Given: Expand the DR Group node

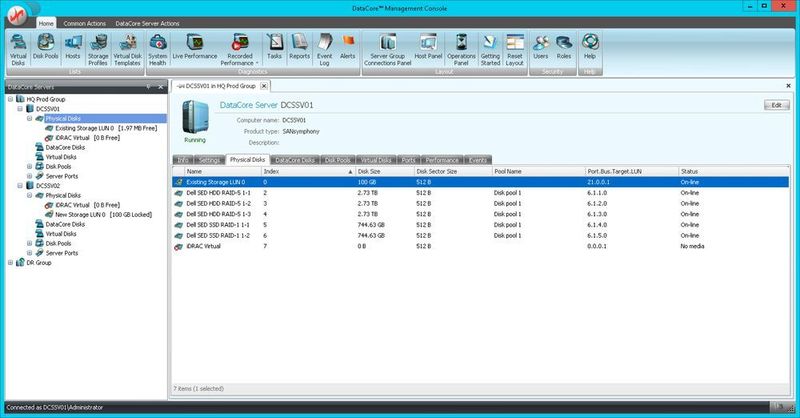Looking at the screenshot, I should click(x=11, y=263).
